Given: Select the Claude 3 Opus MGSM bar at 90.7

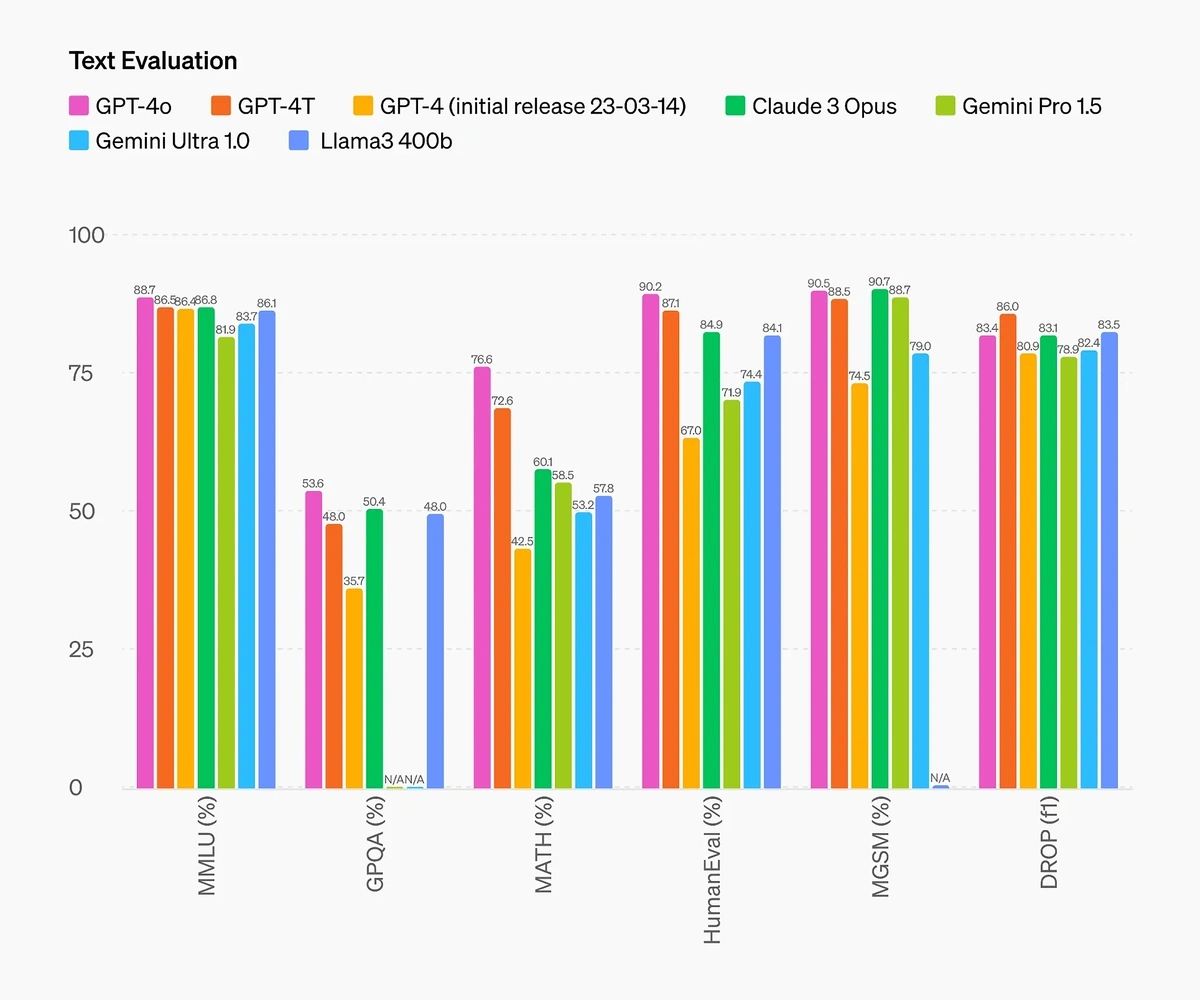Looking at the screenshot, I should [x=880, y=538].
